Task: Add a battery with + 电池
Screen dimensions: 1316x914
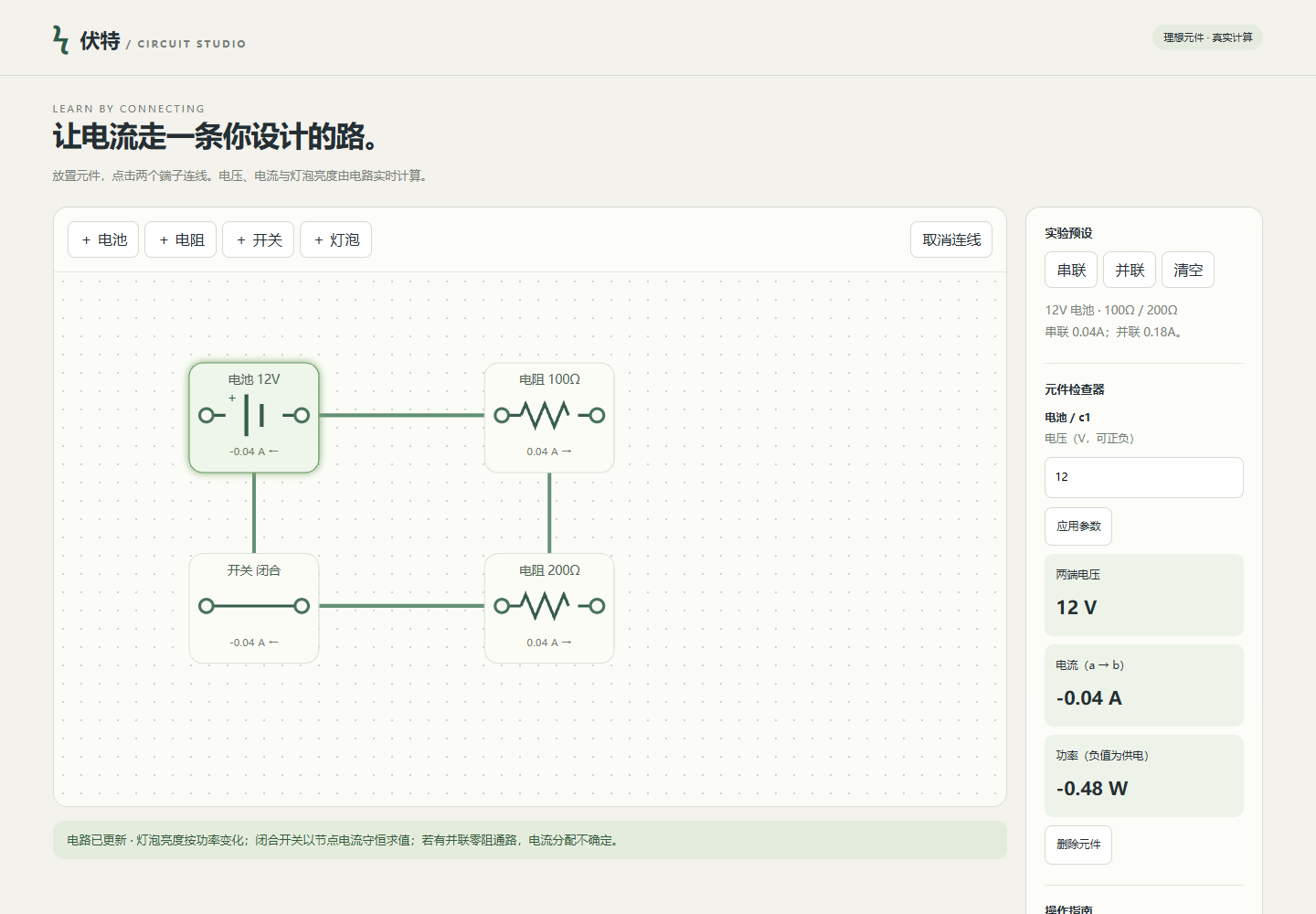Action: (103, 239)
